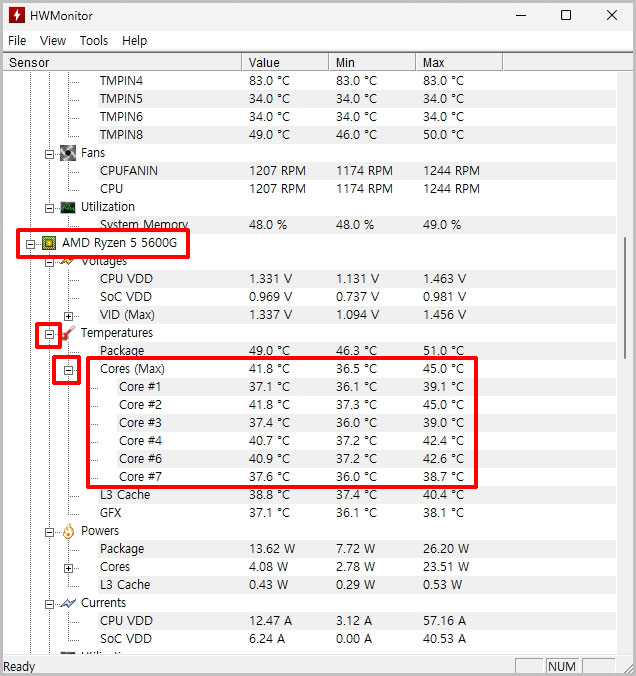Image resolution: width=636 pixels, height=676 pixels.
Task: Minimize the HWMonitor window
Action: 521,16
